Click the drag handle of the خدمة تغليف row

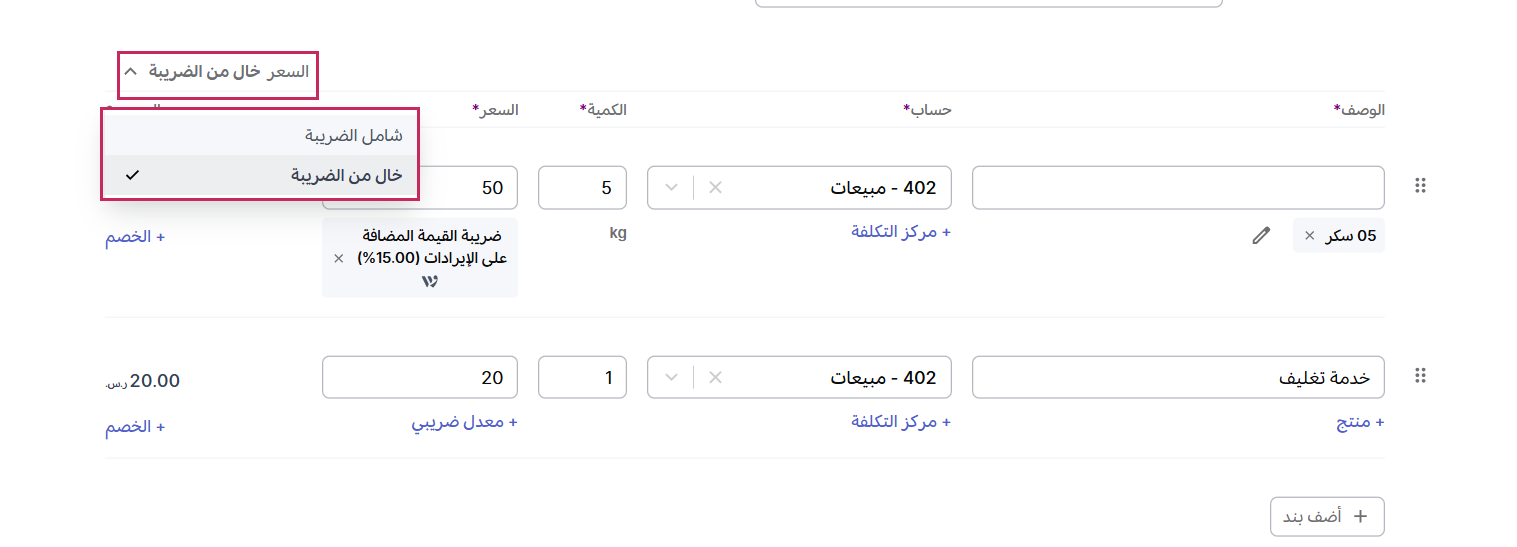[x=1419, y=376]
